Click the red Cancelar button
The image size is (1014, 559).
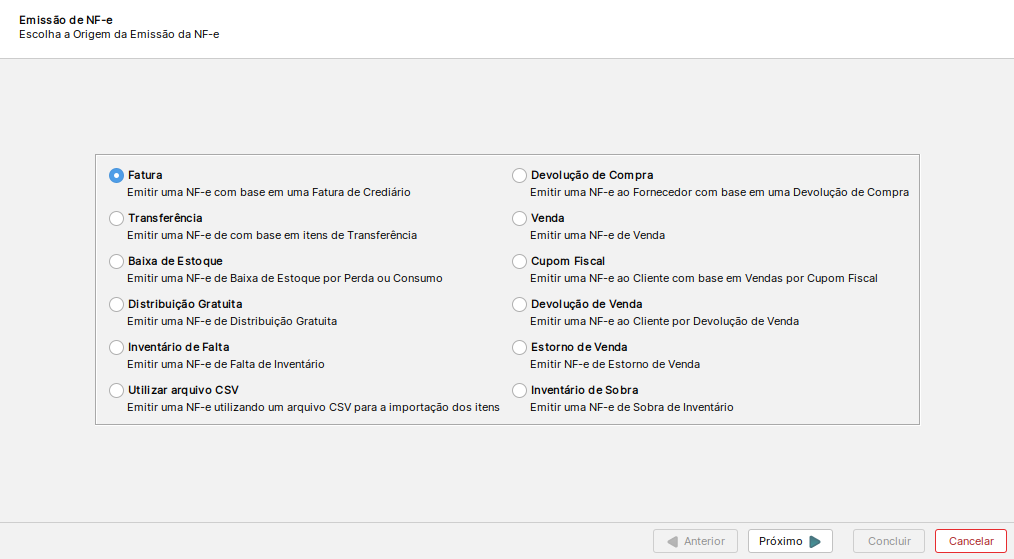(971, 541)
